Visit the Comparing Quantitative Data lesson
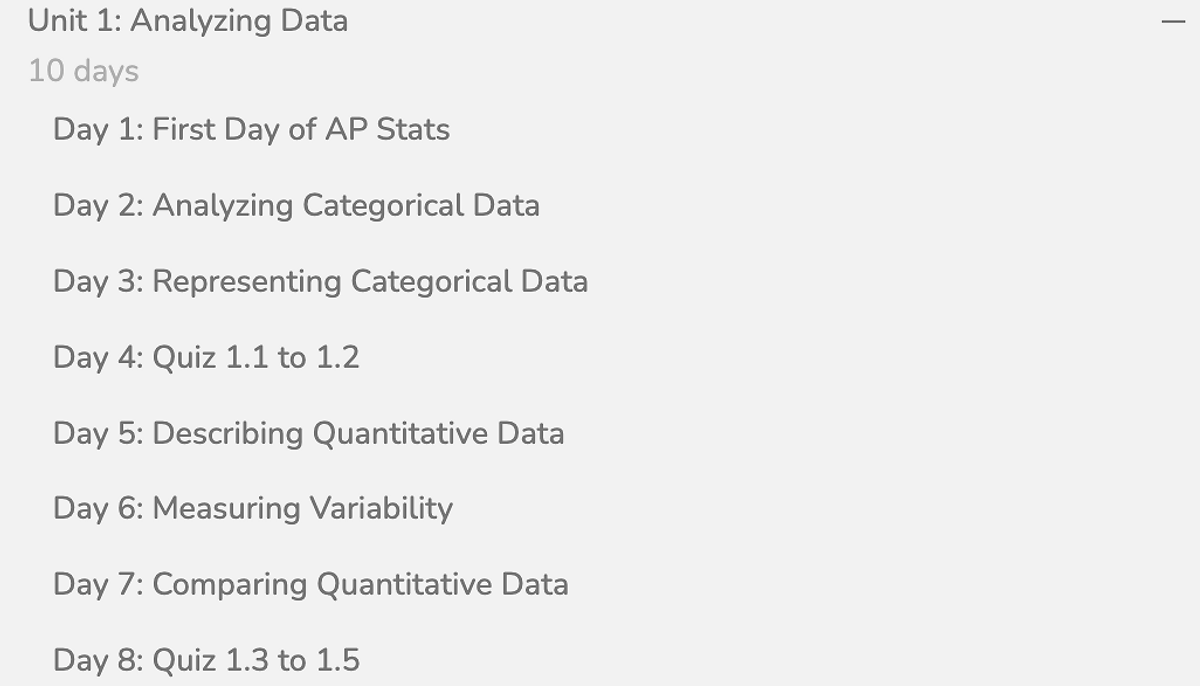This screenshot has width=1200, height=686. [x=310, y=585]
